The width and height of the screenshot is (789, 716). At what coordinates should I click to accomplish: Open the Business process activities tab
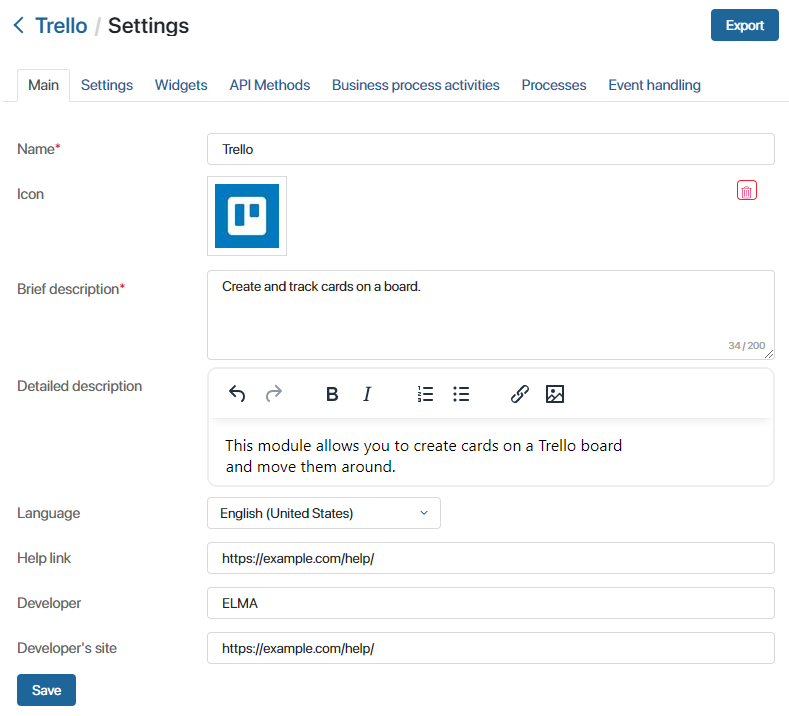point(416,85)
